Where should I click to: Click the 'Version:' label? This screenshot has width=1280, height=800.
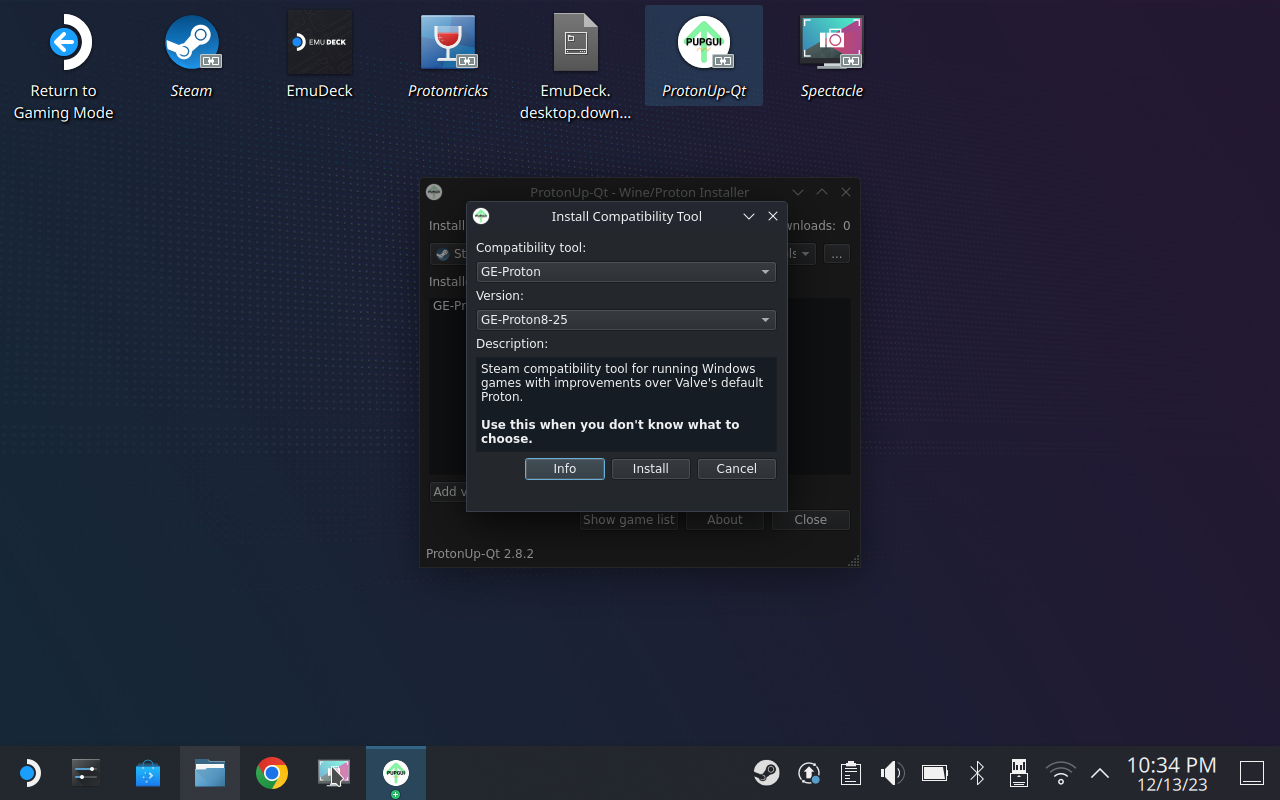click(500, 296)
